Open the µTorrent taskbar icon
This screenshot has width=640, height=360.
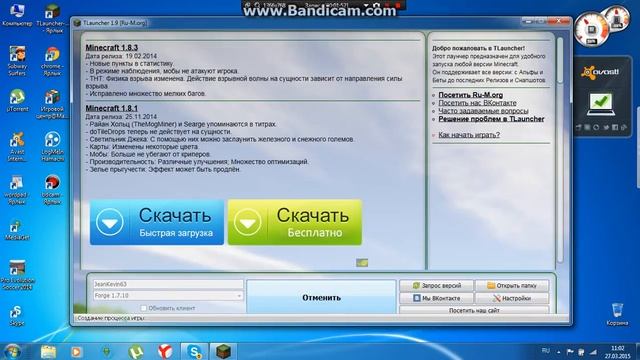pyautogui.click(x=136, y=351)
